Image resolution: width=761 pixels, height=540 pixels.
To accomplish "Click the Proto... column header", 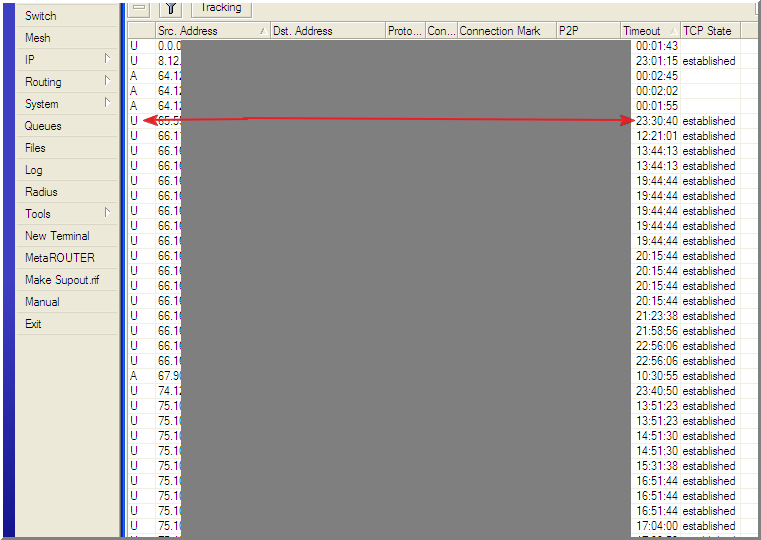I will [x=405, y=31].
